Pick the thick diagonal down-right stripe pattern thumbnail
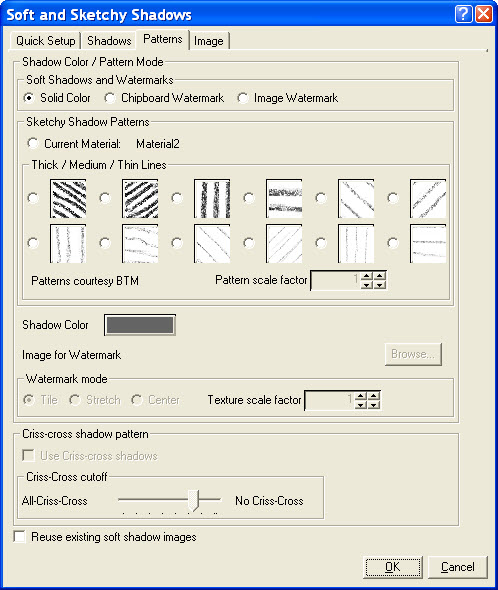 tap(68, 199)
